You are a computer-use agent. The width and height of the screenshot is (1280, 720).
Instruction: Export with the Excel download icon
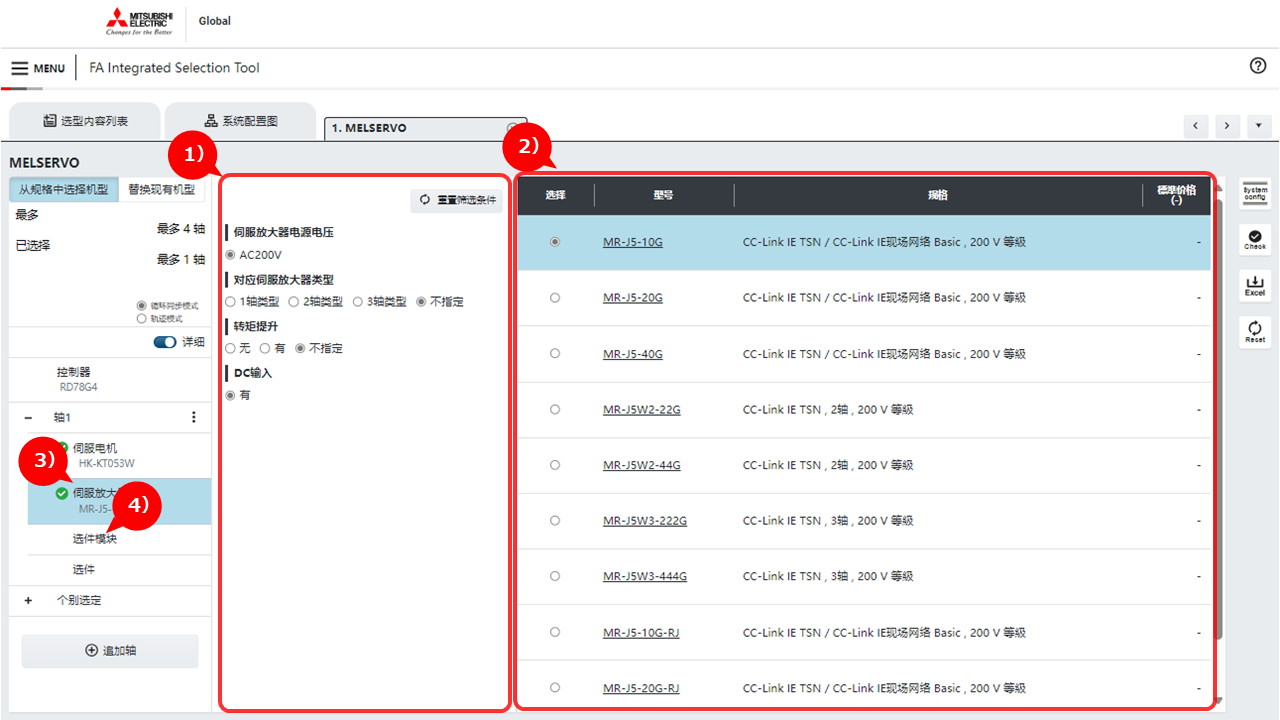[1255, 285]
